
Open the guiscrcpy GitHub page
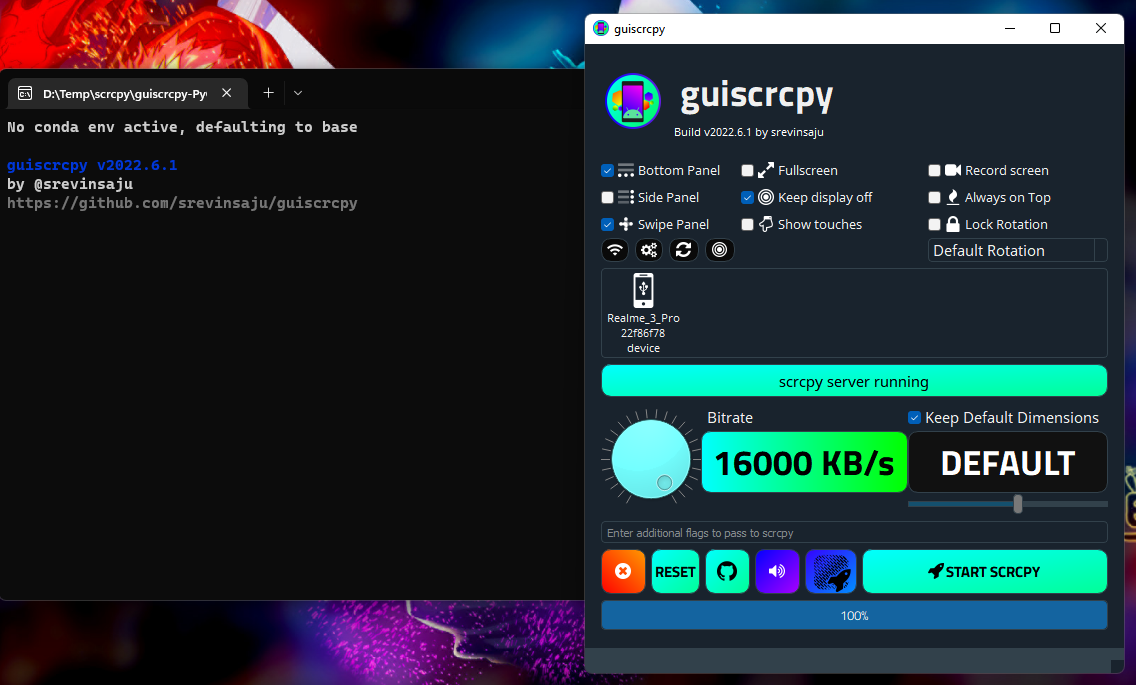727,571
